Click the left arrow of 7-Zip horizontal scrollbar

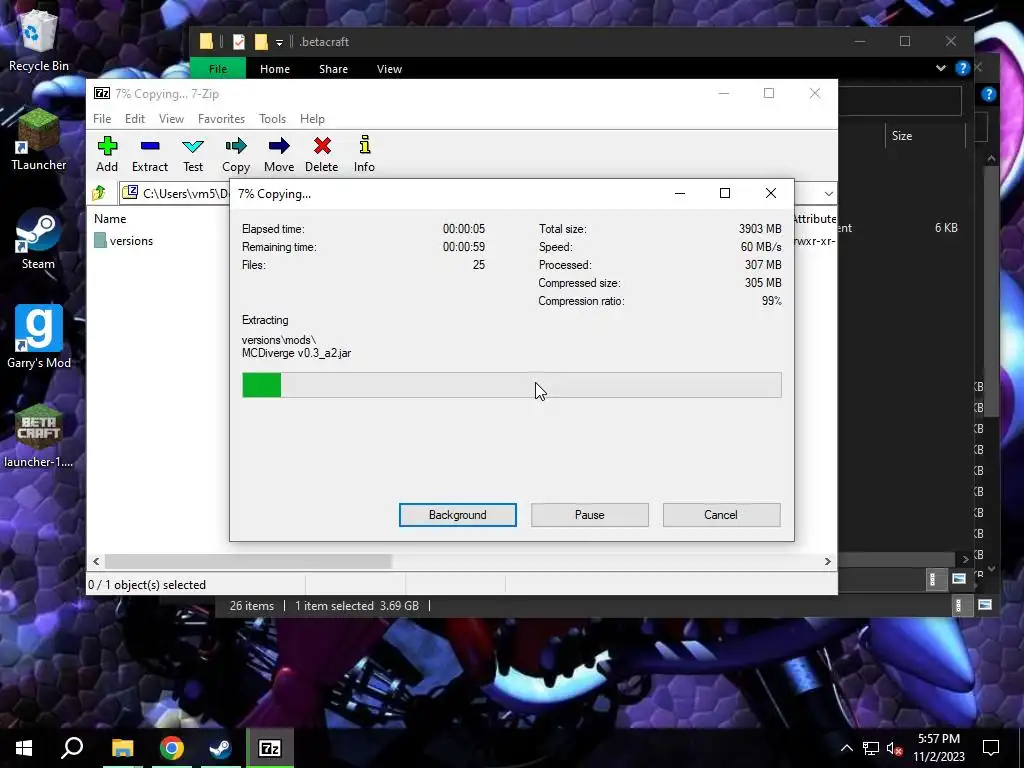coord(96,561)
